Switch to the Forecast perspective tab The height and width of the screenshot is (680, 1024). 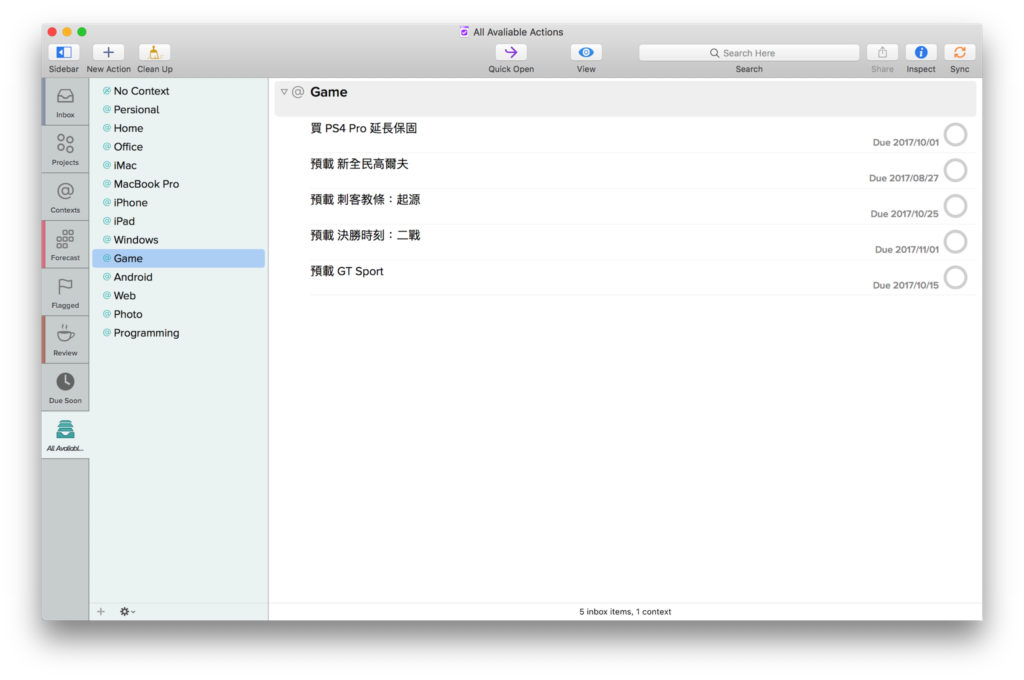[65, 244]
